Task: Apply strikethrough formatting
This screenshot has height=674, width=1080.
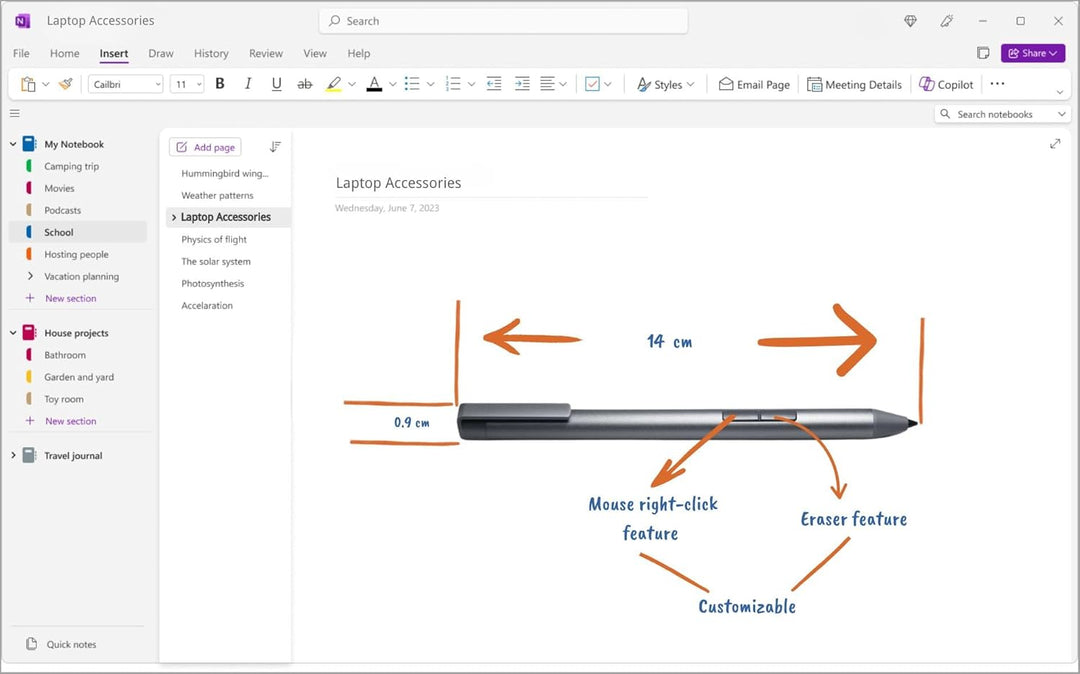Action: 305,85
